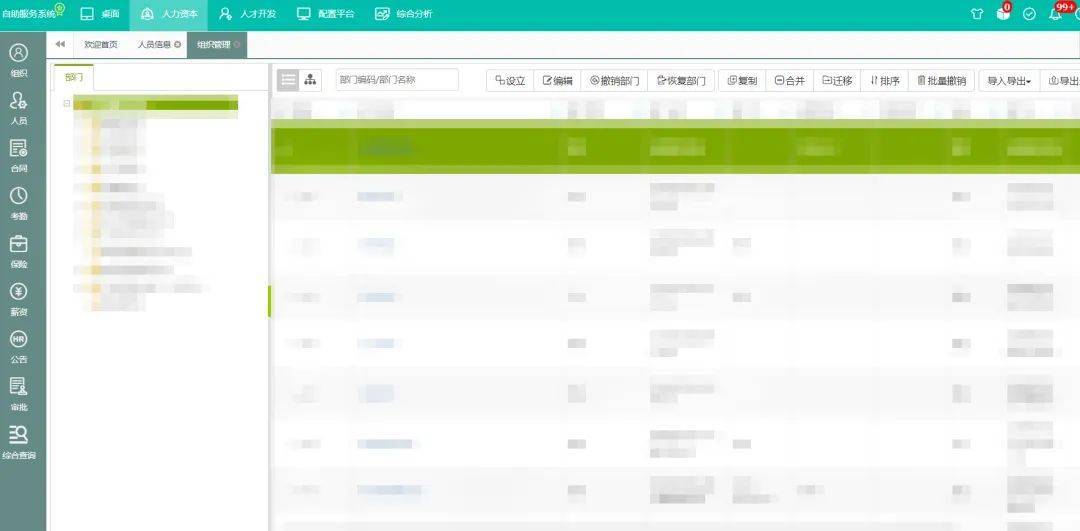Click the 撤销部门 button
The image size is (1080, 531).
pyautogui.click(x=614, y=81)
